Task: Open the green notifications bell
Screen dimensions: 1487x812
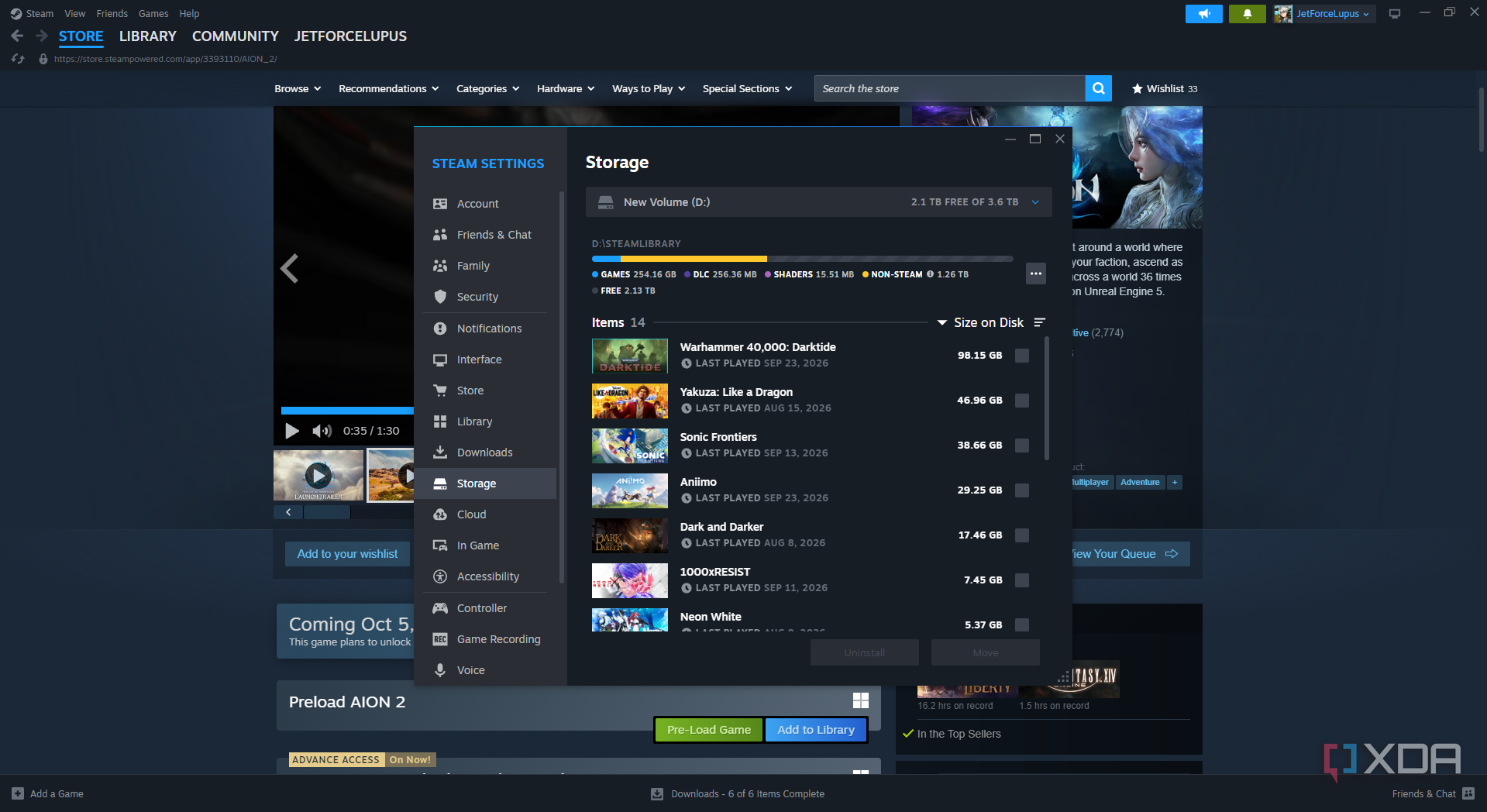Action: pos(1248,14)
